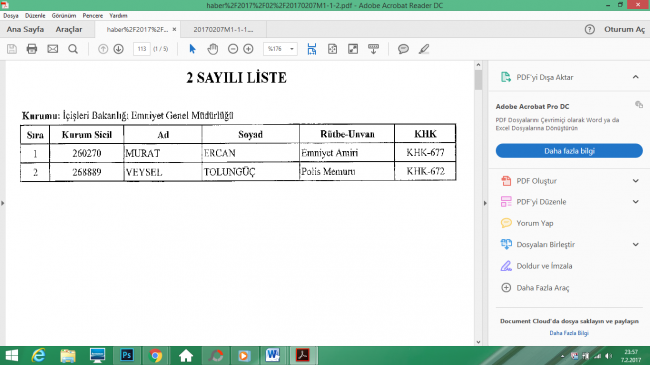Select the Highlight text pen tool
This screenshot has height=365, width=650.
[424, 49]
